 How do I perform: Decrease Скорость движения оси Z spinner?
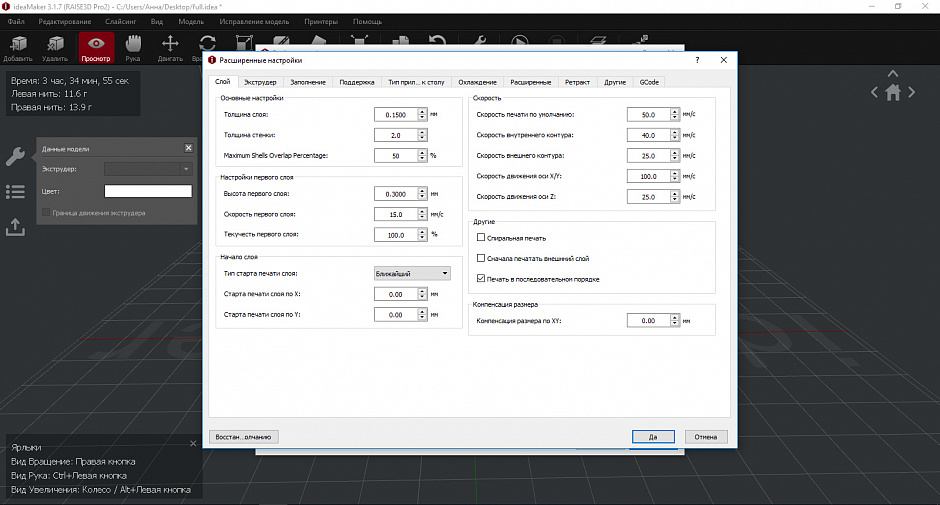tap(675, 200)
